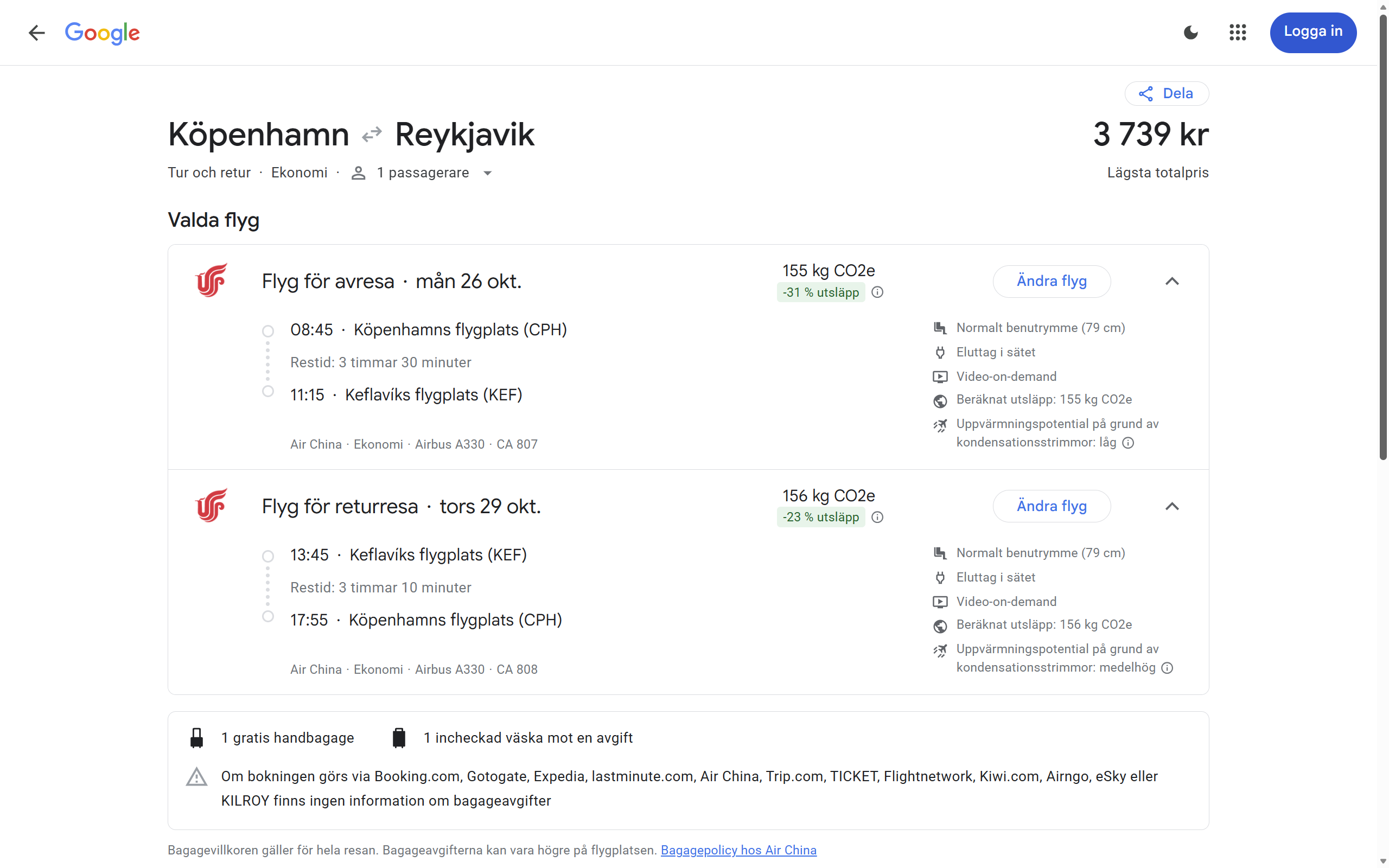
Task: Click the Air China logo on return flight
Action: pyautogui.click(x=211, y=506)
